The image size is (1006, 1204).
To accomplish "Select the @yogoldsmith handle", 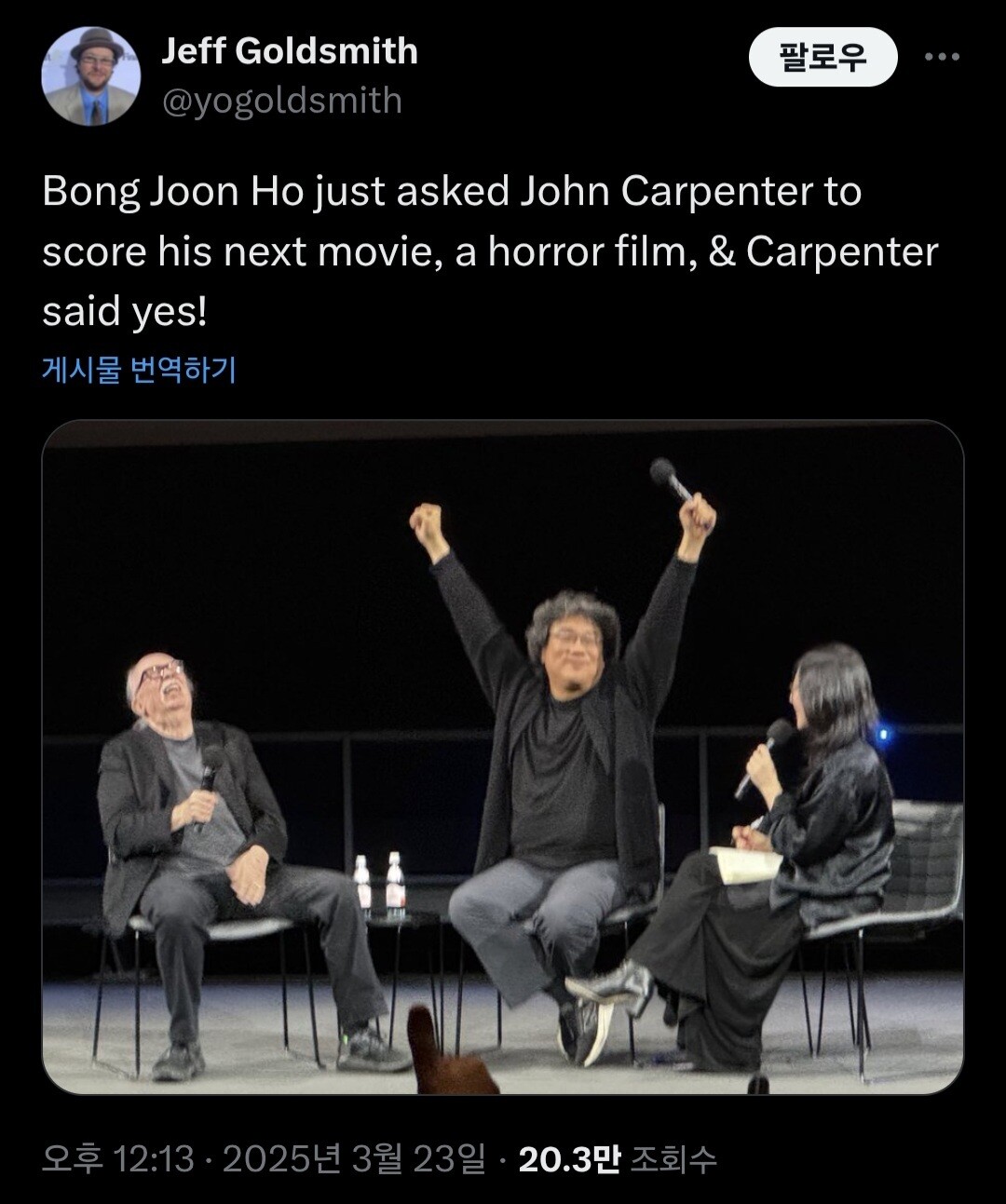I will point(282,101).
